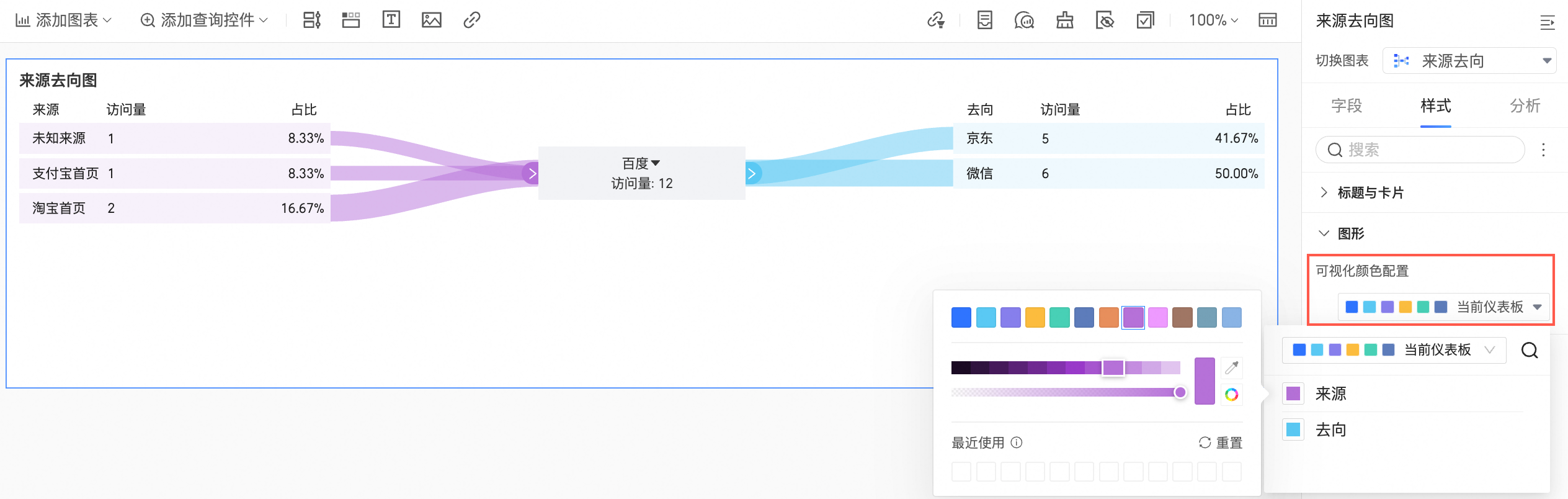
Task: Click the eyedropper color picker icon
Action: [1232, 367]
